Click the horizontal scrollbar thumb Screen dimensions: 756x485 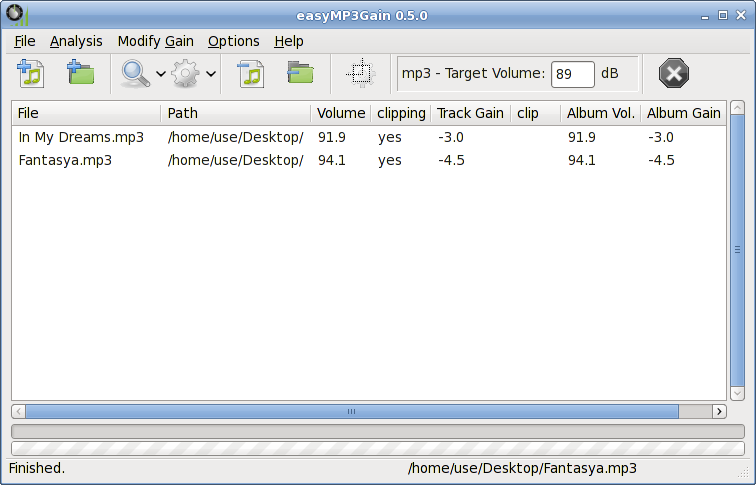coord(352,412)
